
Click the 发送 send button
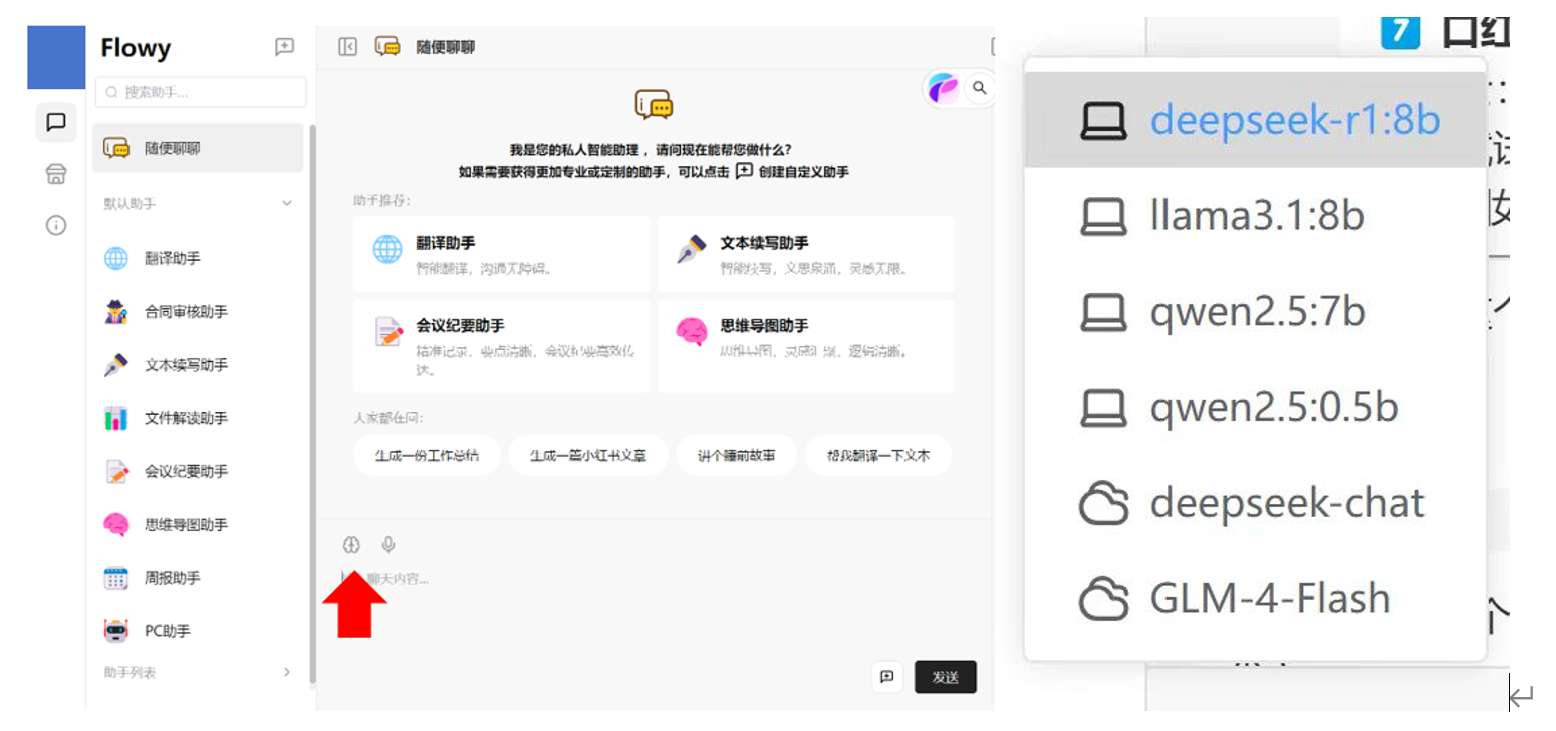[945, 677]
